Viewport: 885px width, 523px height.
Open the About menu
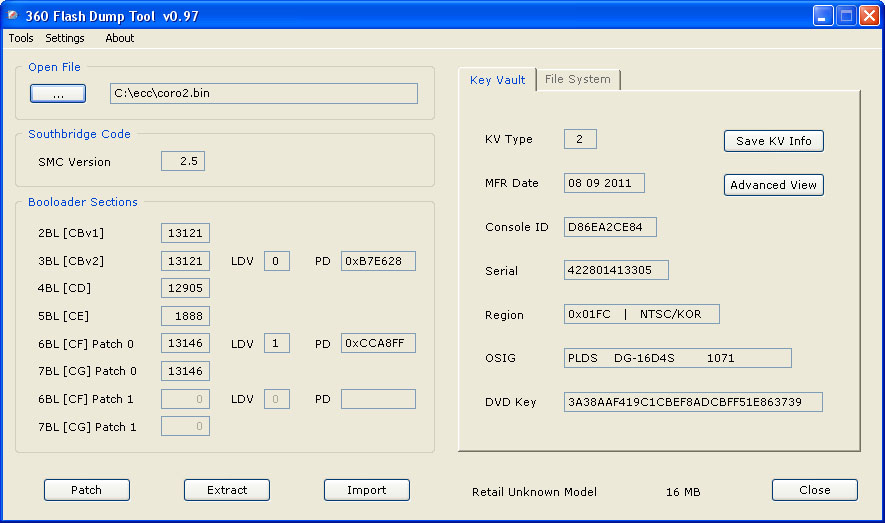(120, 38)
